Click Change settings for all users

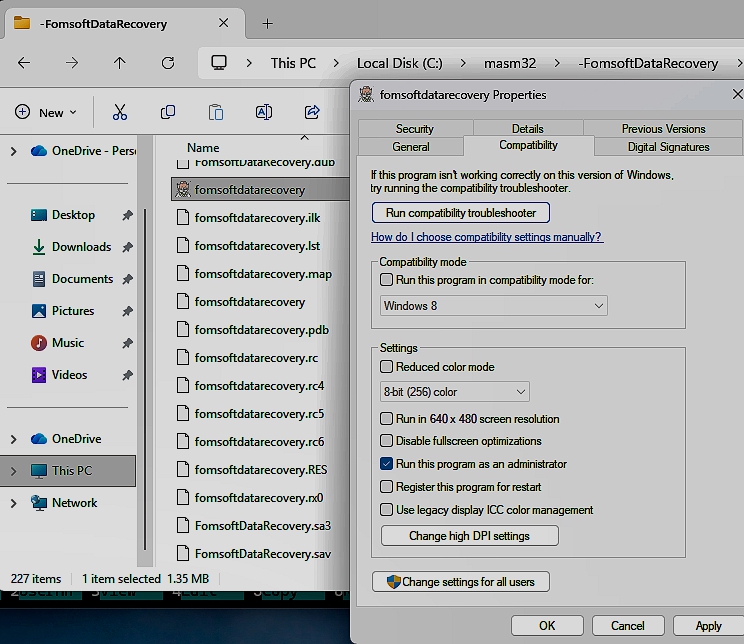point(461,582)
